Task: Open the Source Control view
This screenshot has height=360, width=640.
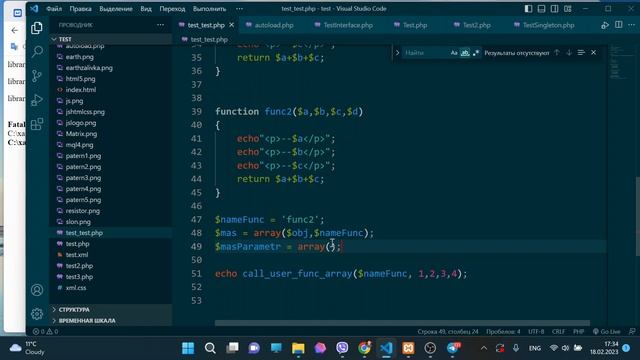Action: 37,76
